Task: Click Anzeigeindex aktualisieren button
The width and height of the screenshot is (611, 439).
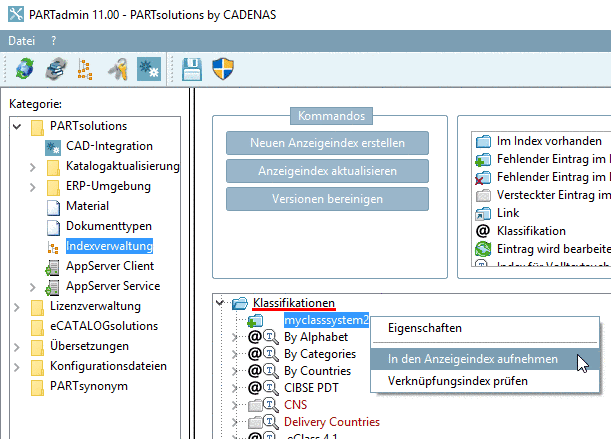Action: pos(327,171)
